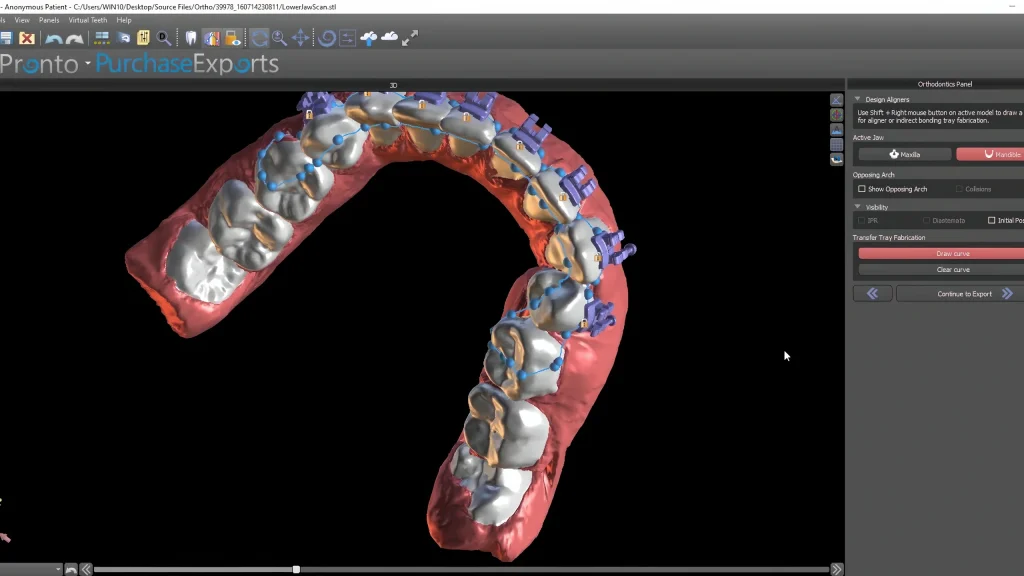Enable Show Opposing Arch
The width and height of the screenshot is (1024, 576).
pyautogui.click(x=862, y=189)
